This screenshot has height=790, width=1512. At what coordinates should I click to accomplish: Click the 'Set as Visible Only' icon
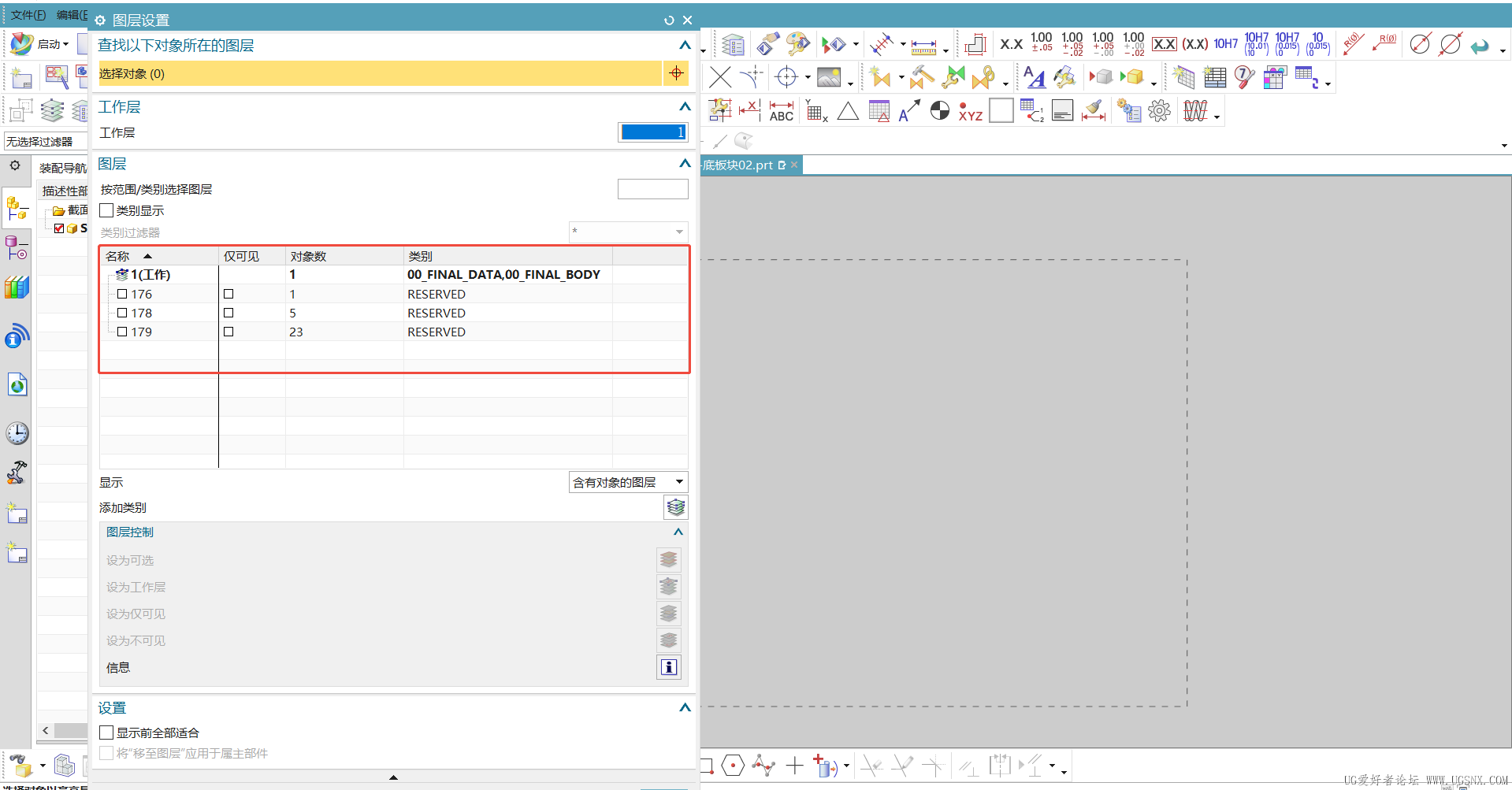(669, 614)
